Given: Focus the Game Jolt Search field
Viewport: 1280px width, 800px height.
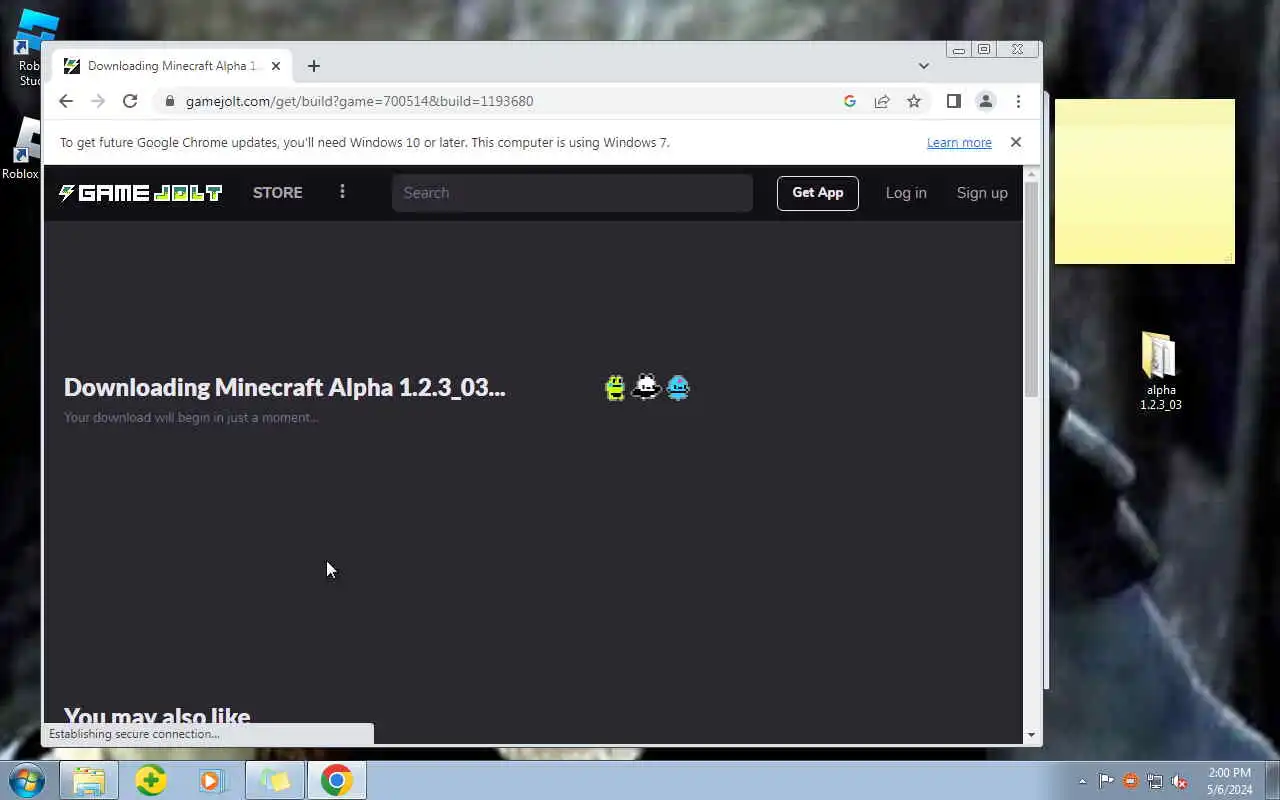Looking at the screenshot, I should pos(572,193).
